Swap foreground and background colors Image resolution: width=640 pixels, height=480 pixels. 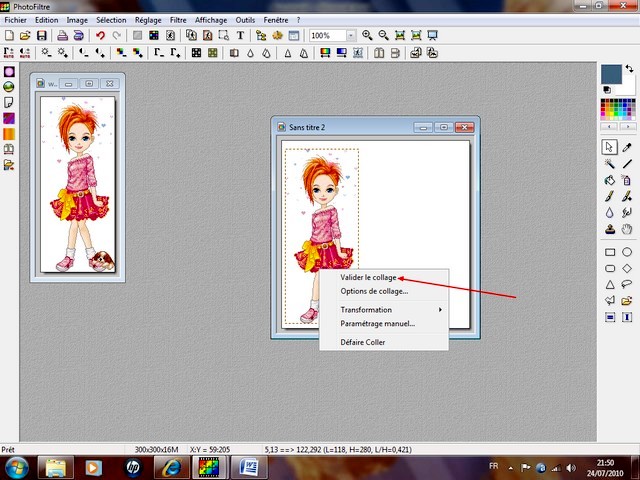pos(629,69)
